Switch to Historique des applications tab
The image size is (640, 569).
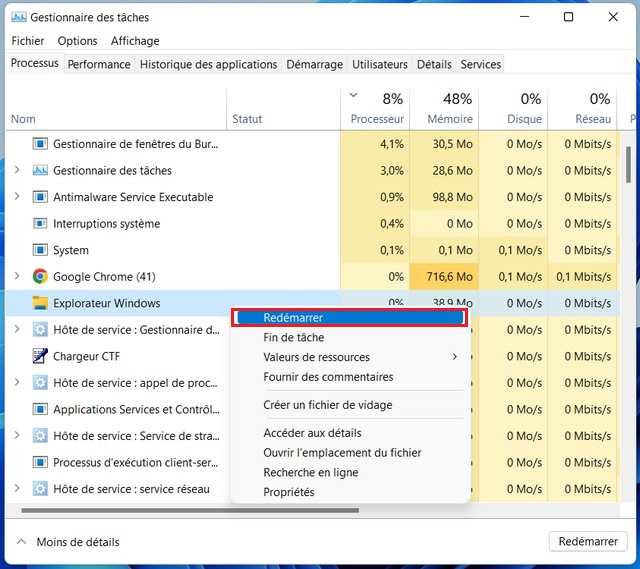point(209,64)
